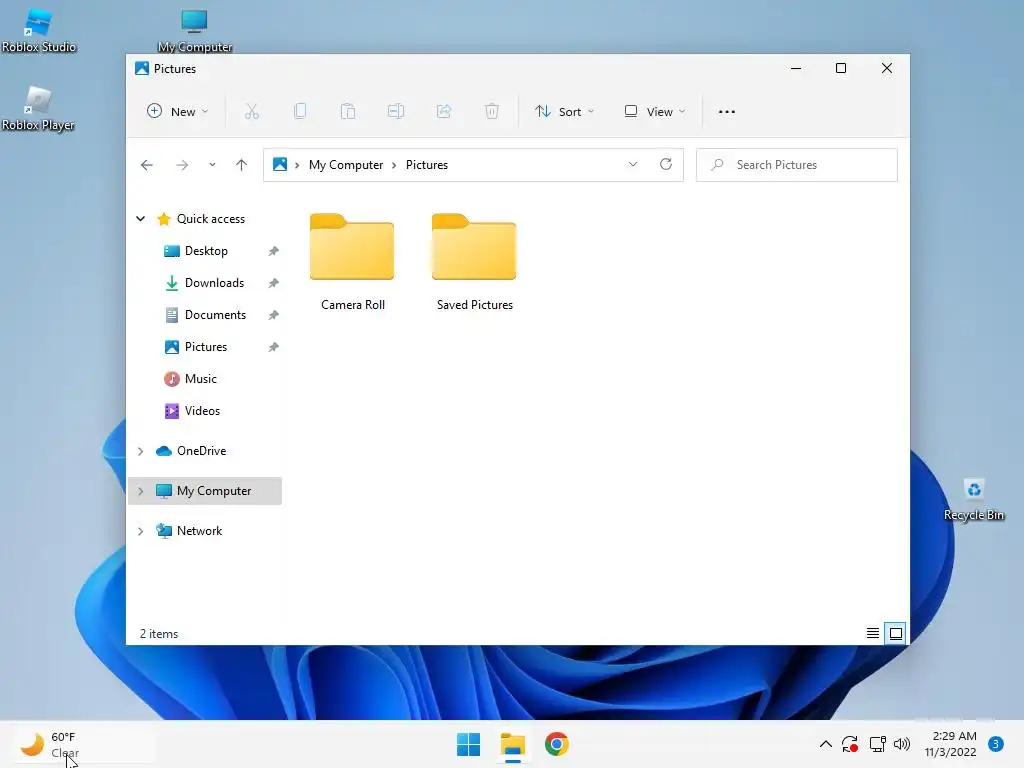This screenshot has height=768, width=1024.
Task: Open the See more three-dots menu
Action: [727, 112]
